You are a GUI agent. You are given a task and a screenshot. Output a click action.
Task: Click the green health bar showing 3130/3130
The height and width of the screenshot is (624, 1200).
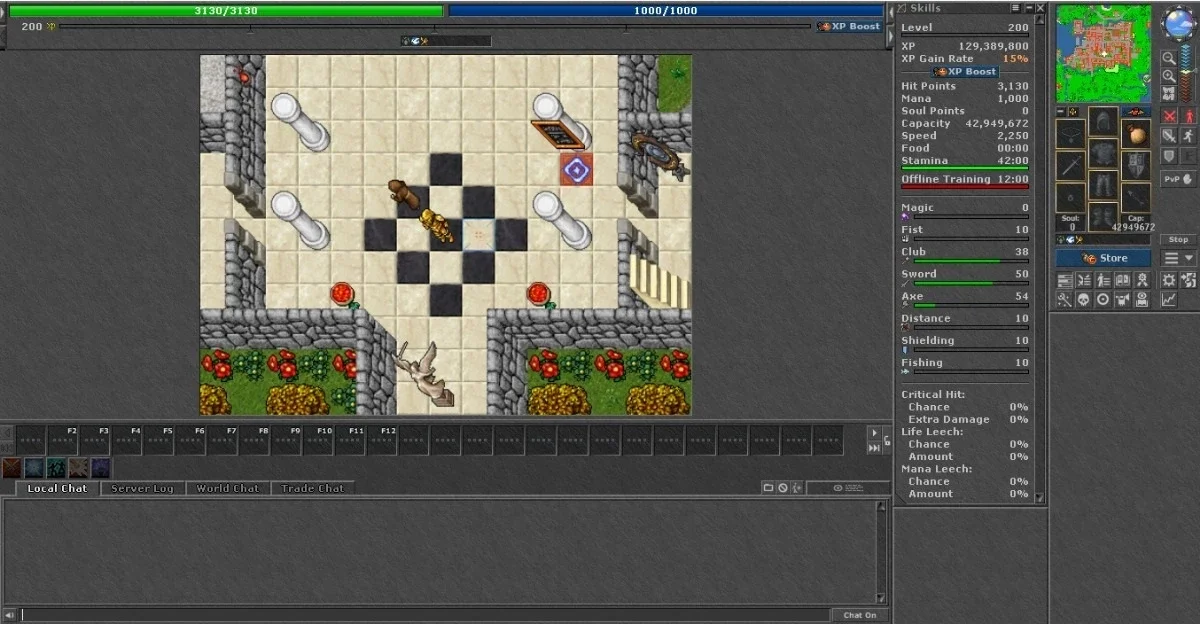pos(225,10)
